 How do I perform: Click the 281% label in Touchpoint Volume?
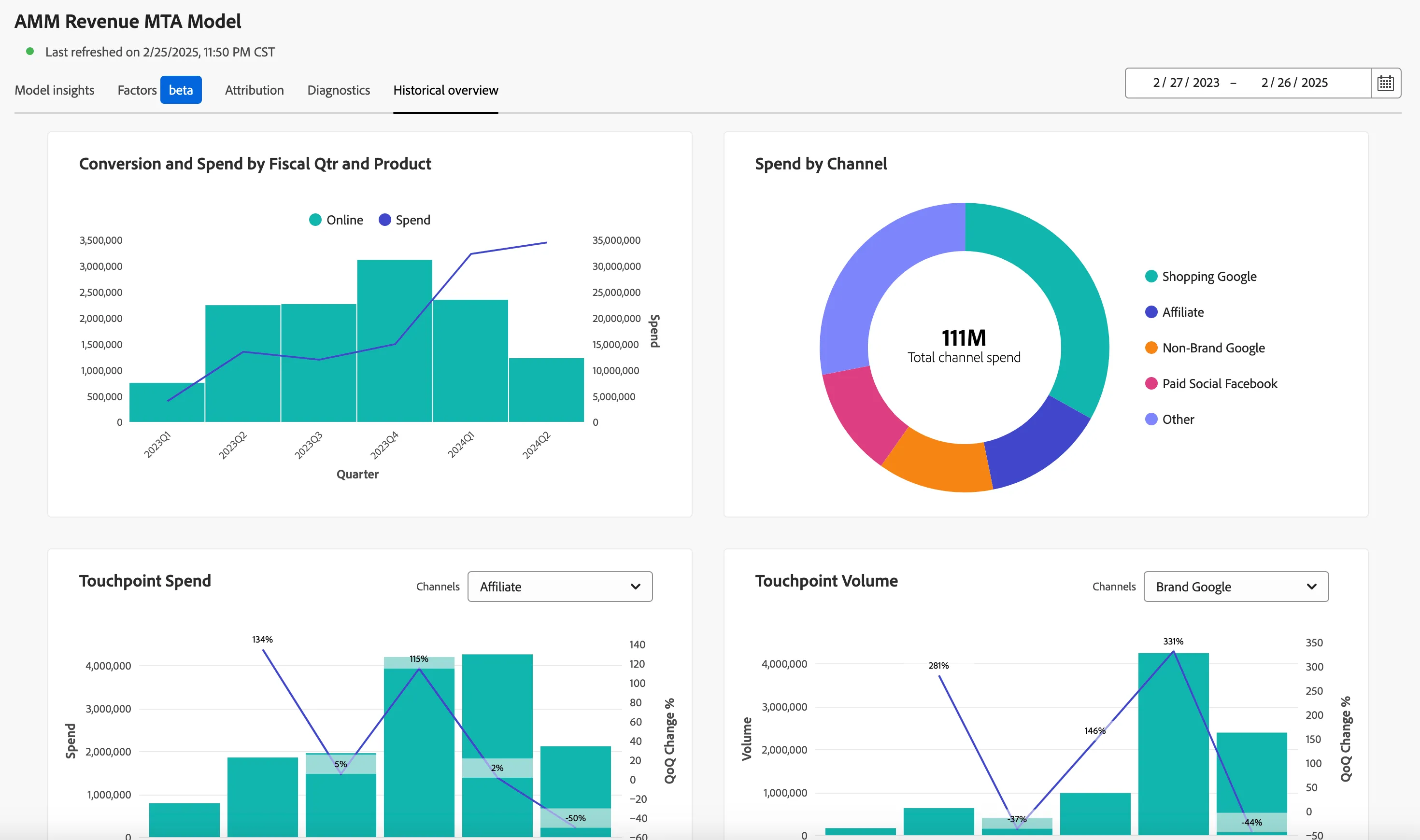click(x=938, y=666)
